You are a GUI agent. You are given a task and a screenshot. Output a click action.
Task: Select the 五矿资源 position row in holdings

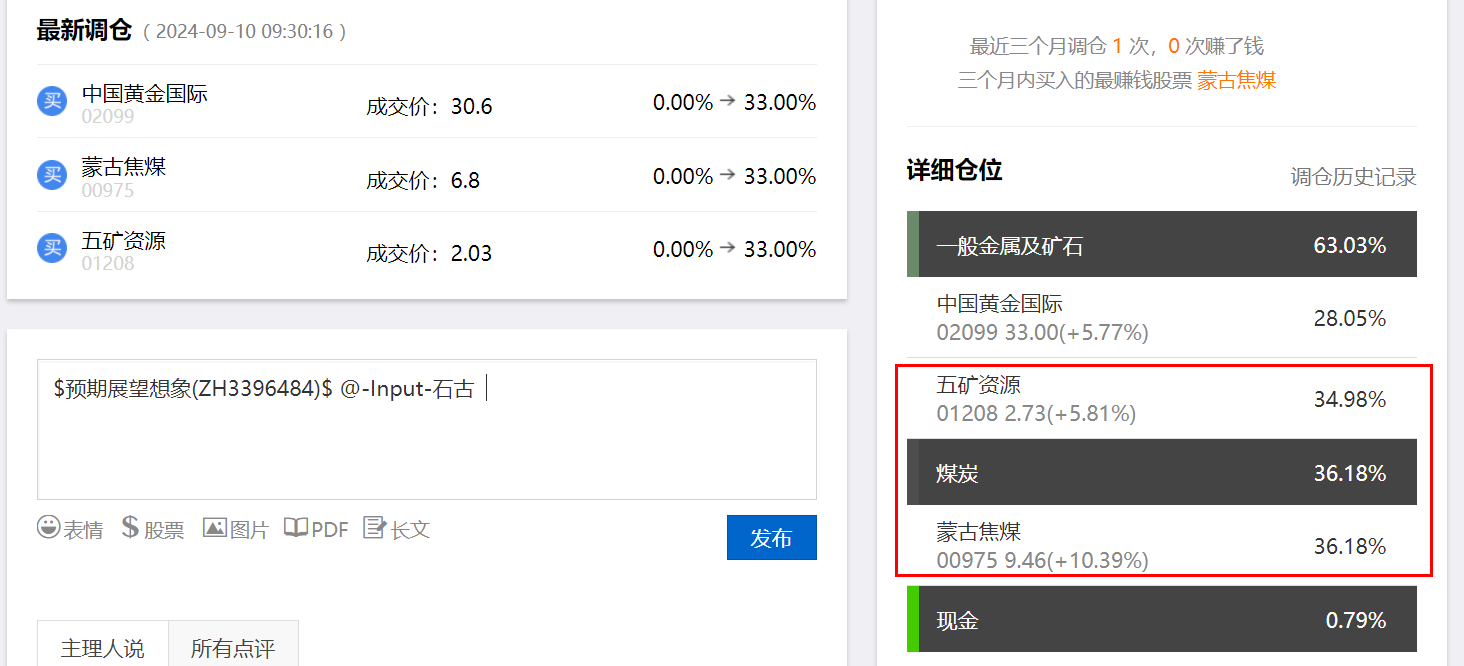(1160, 399)
